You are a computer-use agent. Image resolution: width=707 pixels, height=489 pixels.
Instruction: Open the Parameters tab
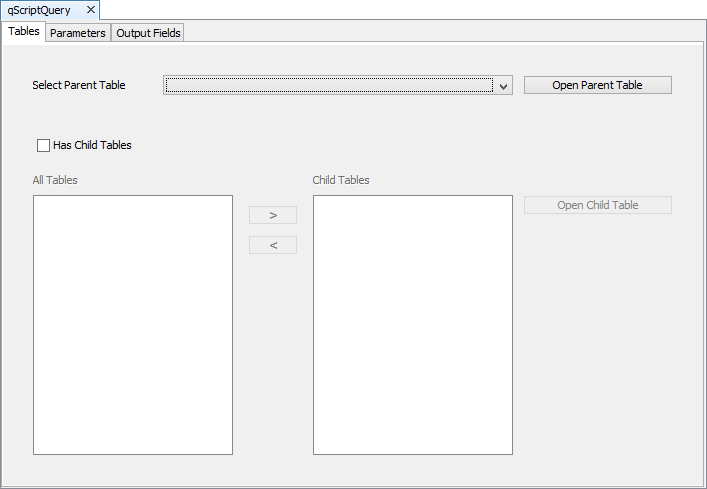pyautogui.click(x=78, y=33)
